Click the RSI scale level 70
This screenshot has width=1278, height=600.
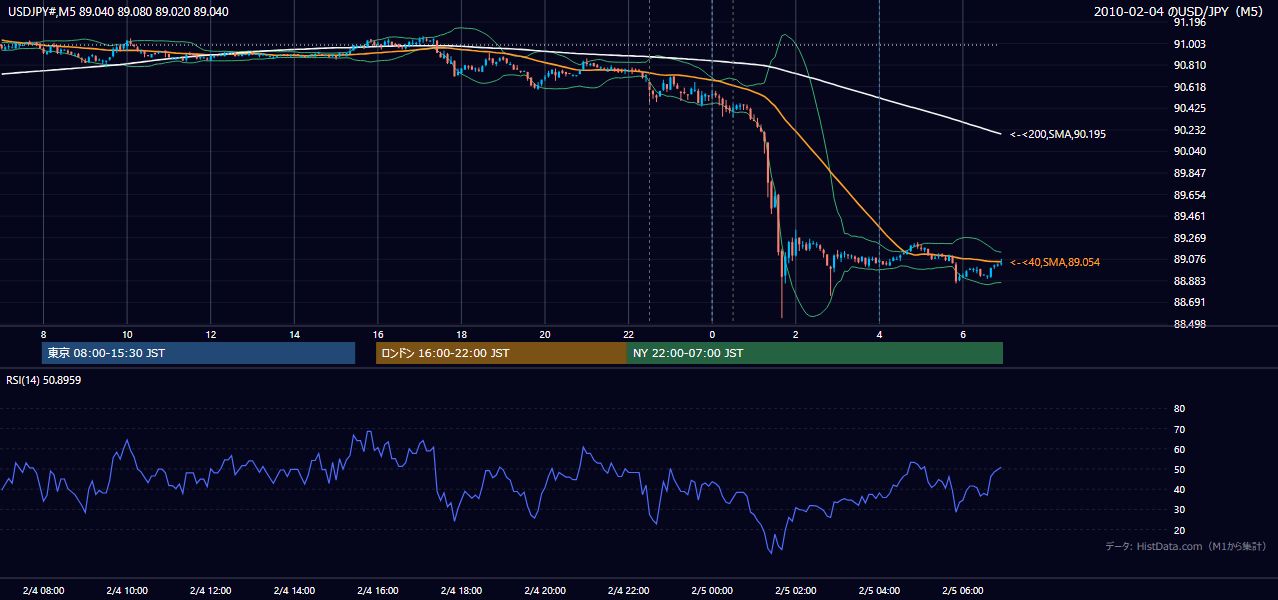pos(1179,429)
